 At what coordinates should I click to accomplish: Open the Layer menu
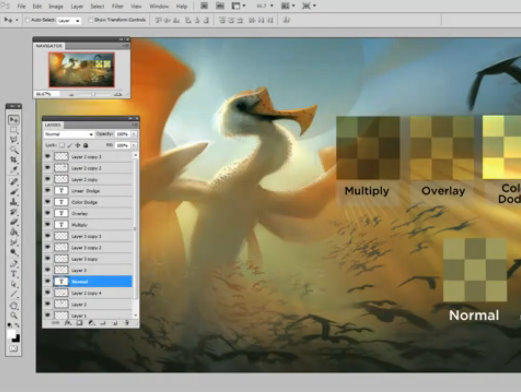(x=77, y=6)
